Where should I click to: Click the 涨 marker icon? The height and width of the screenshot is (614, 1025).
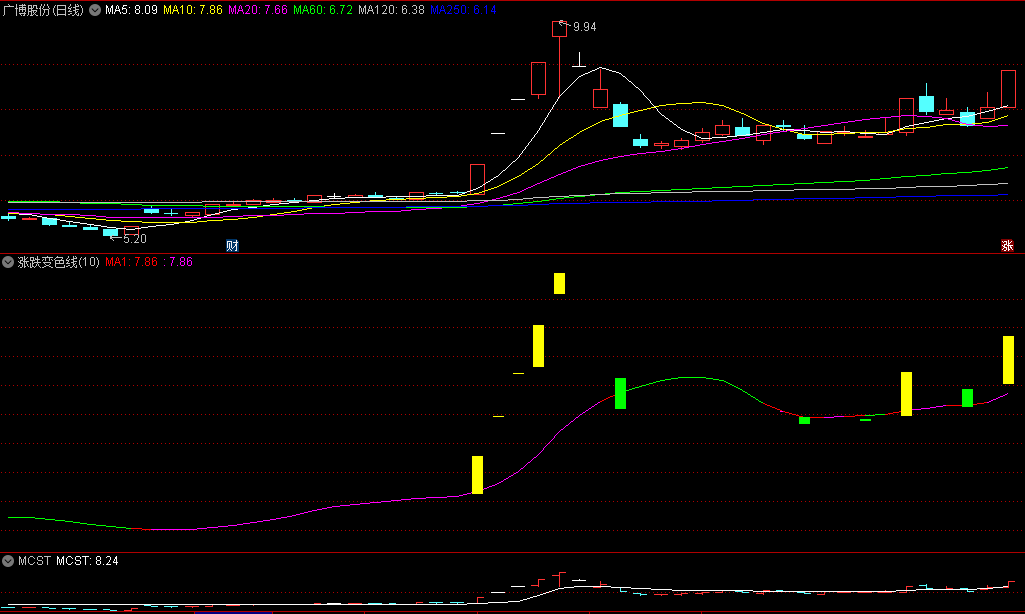[x=1007, y=246]
